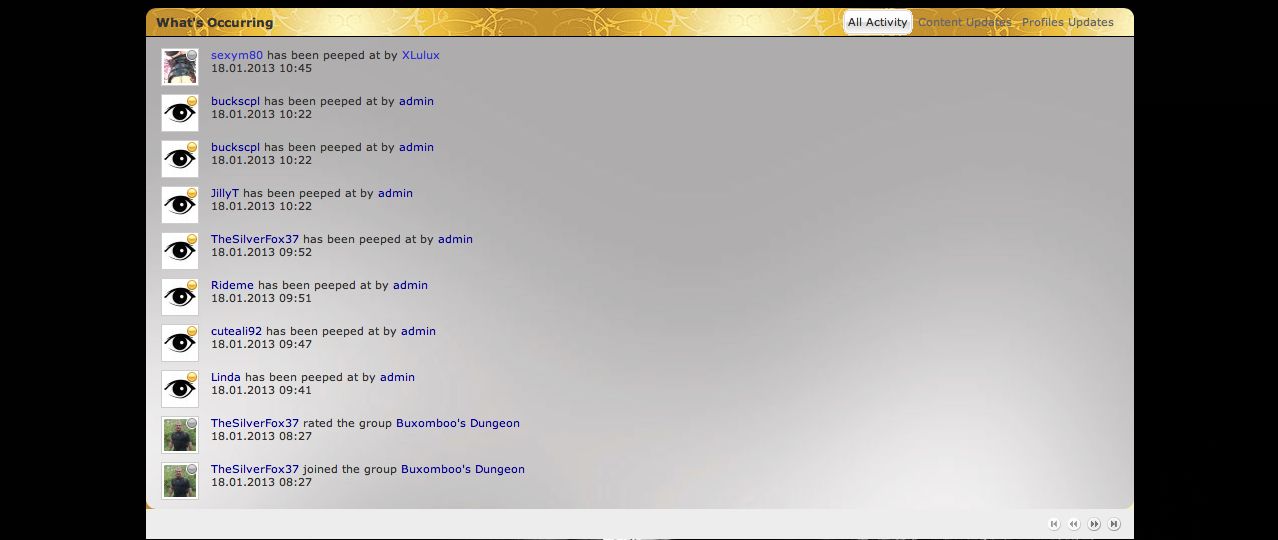Viewport: 1278px width, 540px height.
Task: Jump to the last activity page
Action: tap(1114, 524)
